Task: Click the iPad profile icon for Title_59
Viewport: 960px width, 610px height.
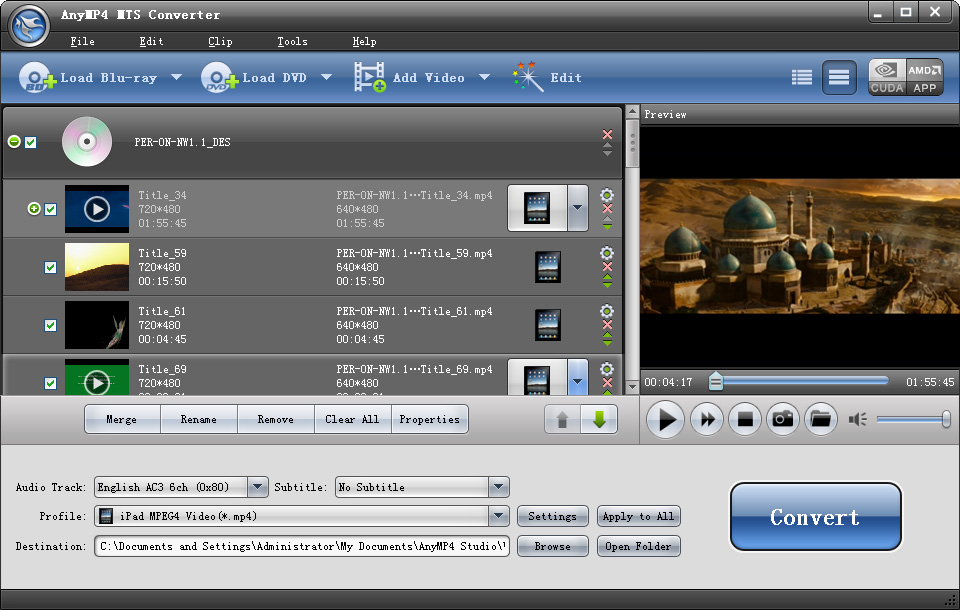Action: (548, 267)
